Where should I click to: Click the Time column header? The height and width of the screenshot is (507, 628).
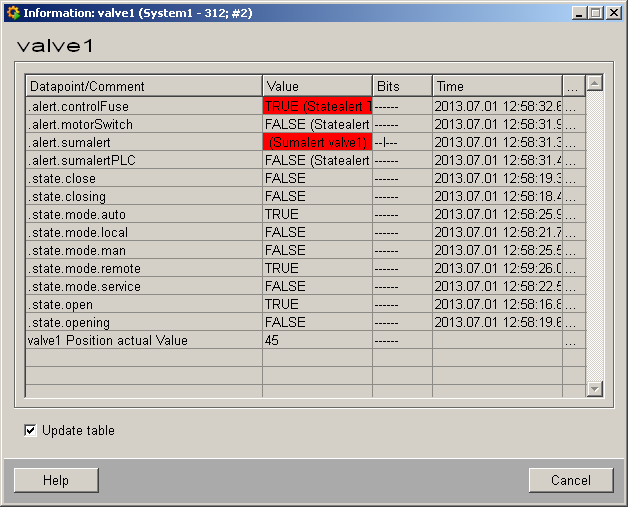497,86
